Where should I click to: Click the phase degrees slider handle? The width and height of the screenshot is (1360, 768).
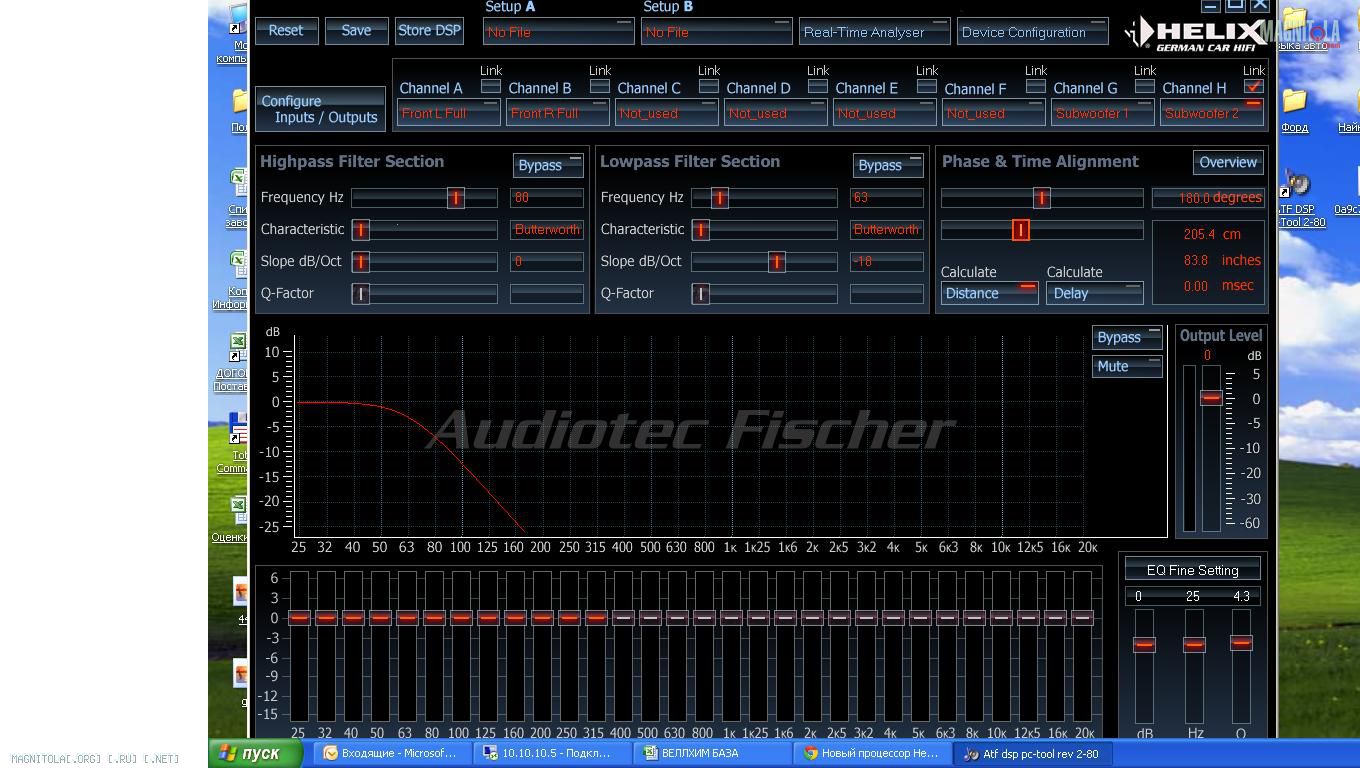coord(1041,198)
